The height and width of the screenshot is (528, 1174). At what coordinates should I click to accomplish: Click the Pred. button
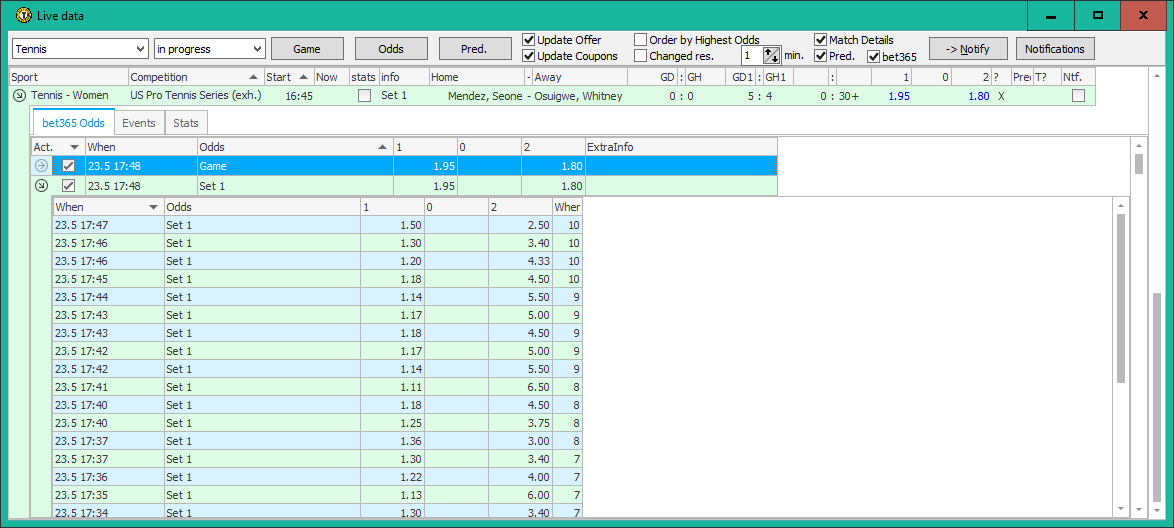click(x=475, y=49)
